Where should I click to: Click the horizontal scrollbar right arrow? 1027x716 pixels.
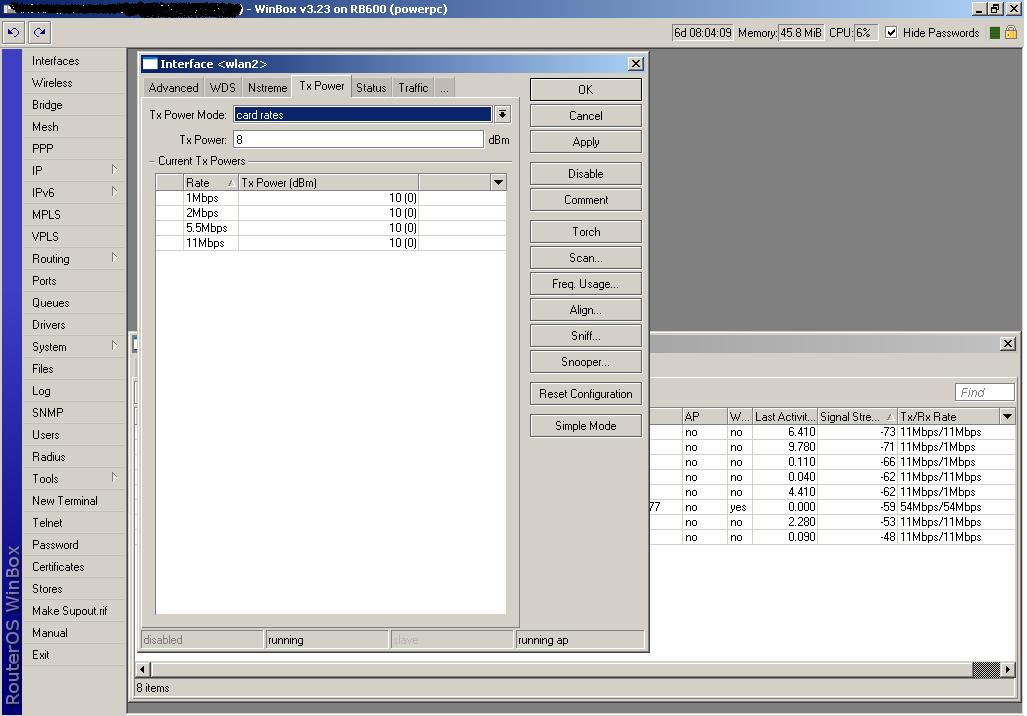(x=1008, y=669)
